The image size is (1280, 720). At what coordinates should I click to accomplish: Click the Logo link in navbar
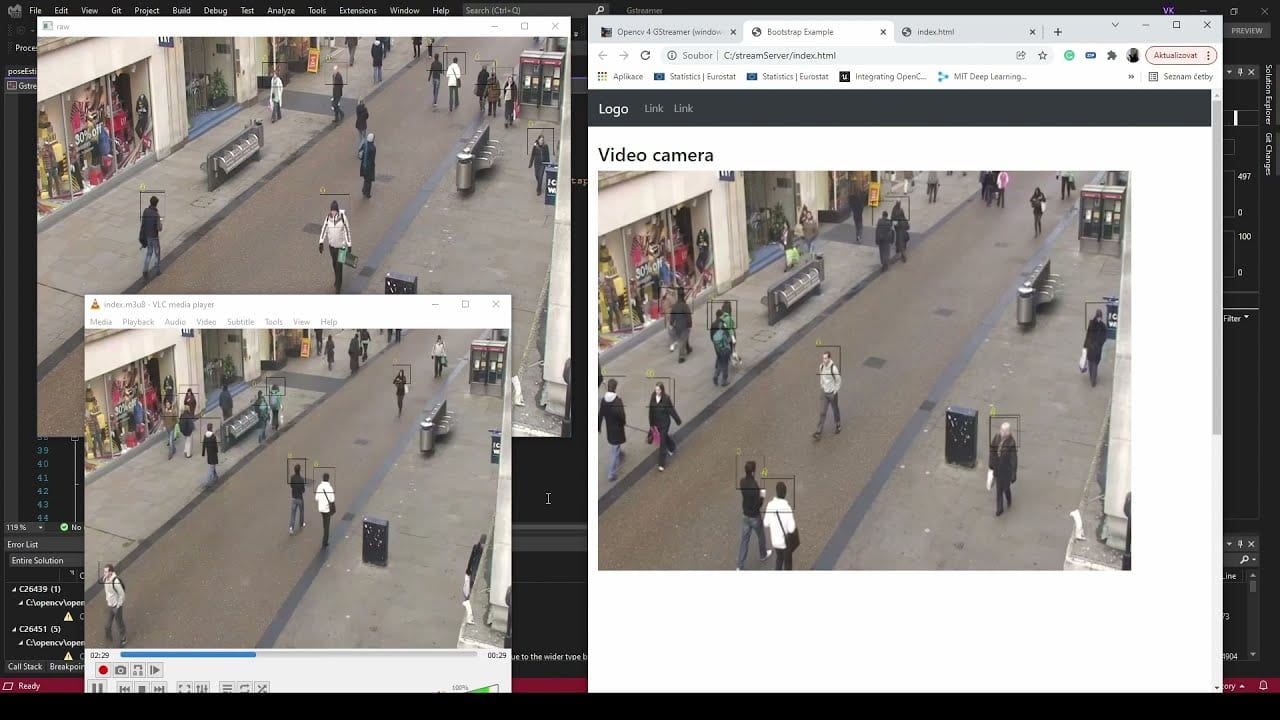[613, 108]
